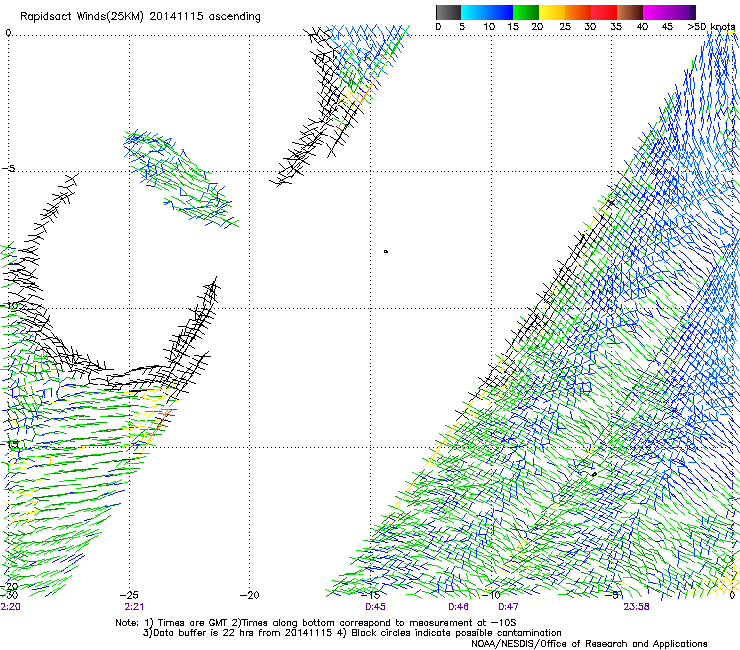
Task: Select the magenta 40-45 knots color swatch
Action: (656, 12)
